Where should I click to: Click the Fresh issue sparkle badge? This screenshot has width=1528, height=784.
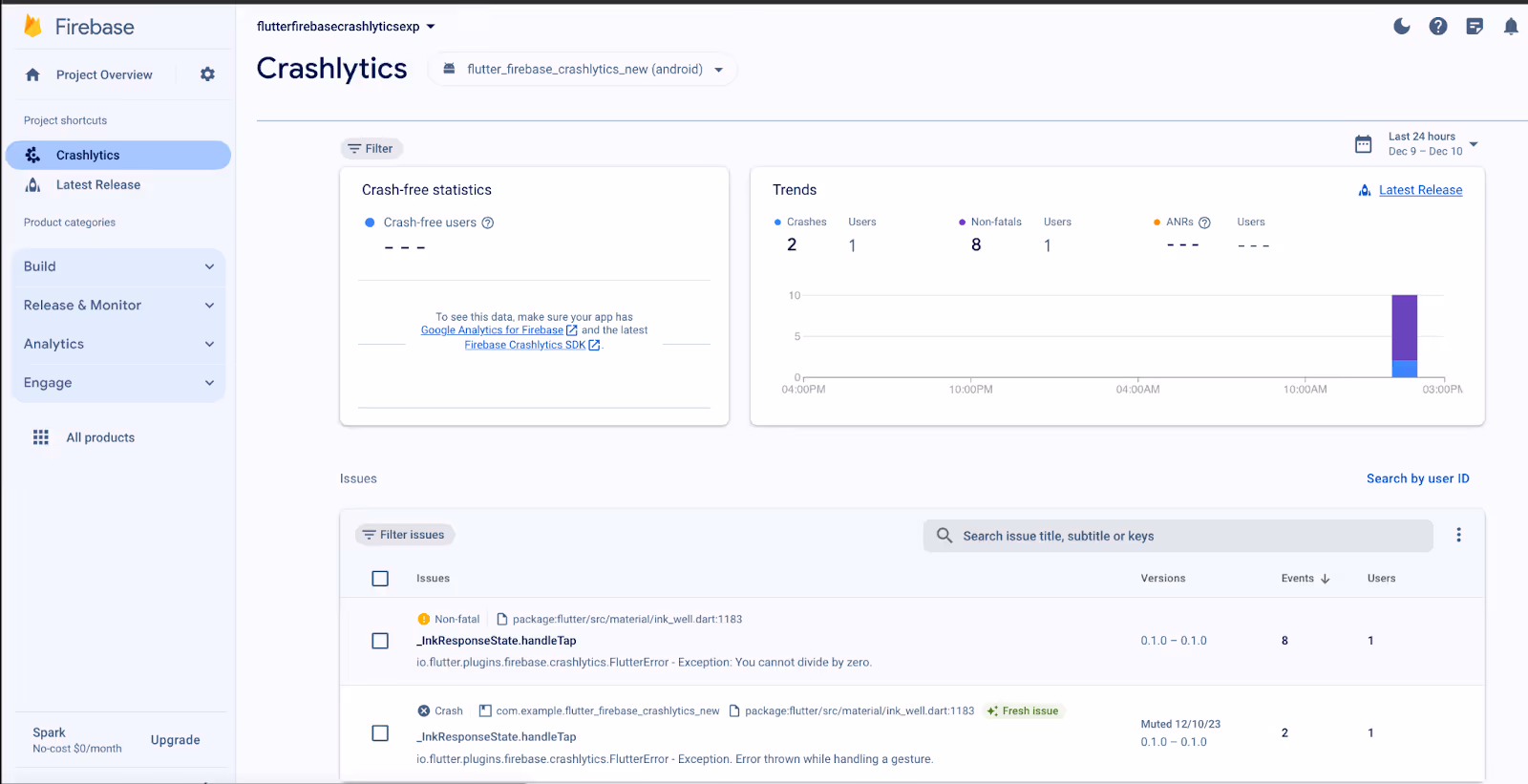click(1024, 710)
